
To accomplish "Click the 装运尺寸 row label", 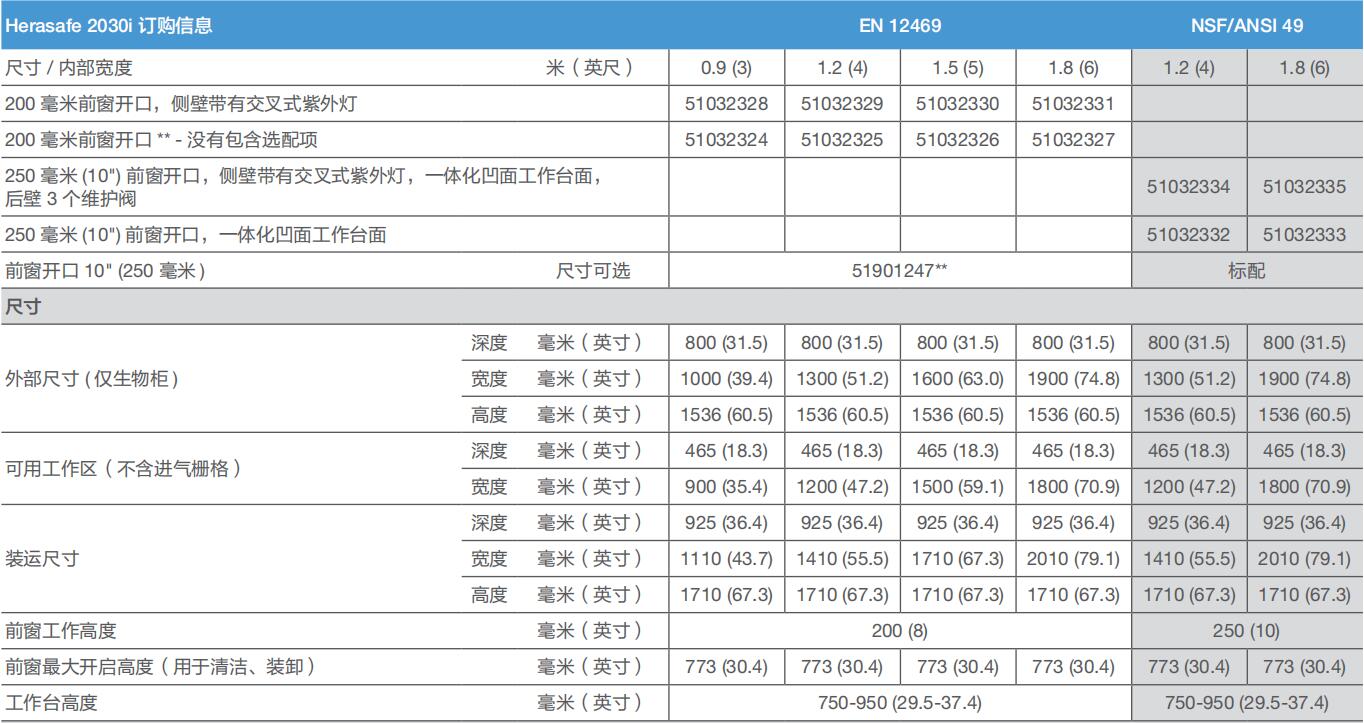I will tap(42, 558).
